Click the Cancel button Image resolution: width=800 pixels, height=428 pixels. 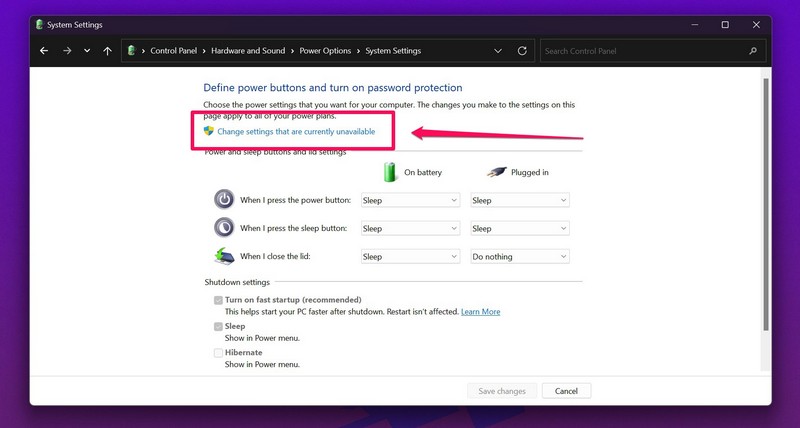pos(566,391)
